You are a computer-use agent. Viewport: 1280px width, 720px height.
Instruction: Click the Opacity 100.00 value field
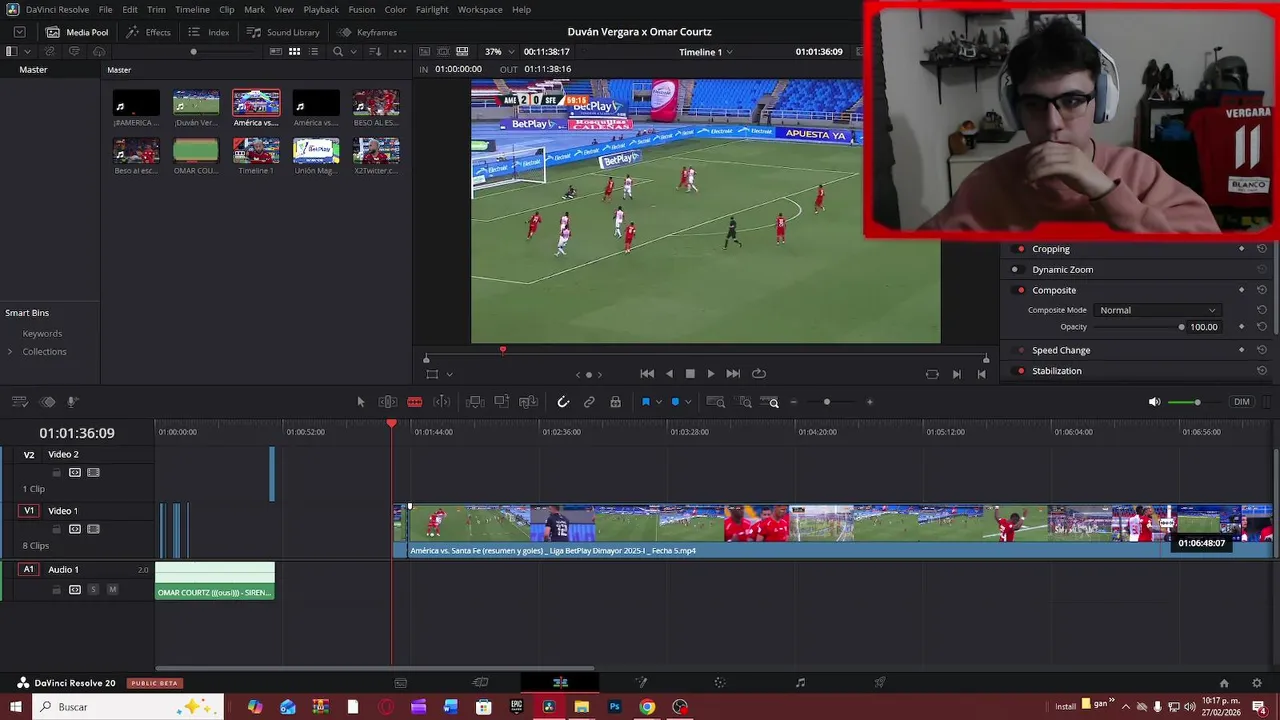tap(1204, 327)
